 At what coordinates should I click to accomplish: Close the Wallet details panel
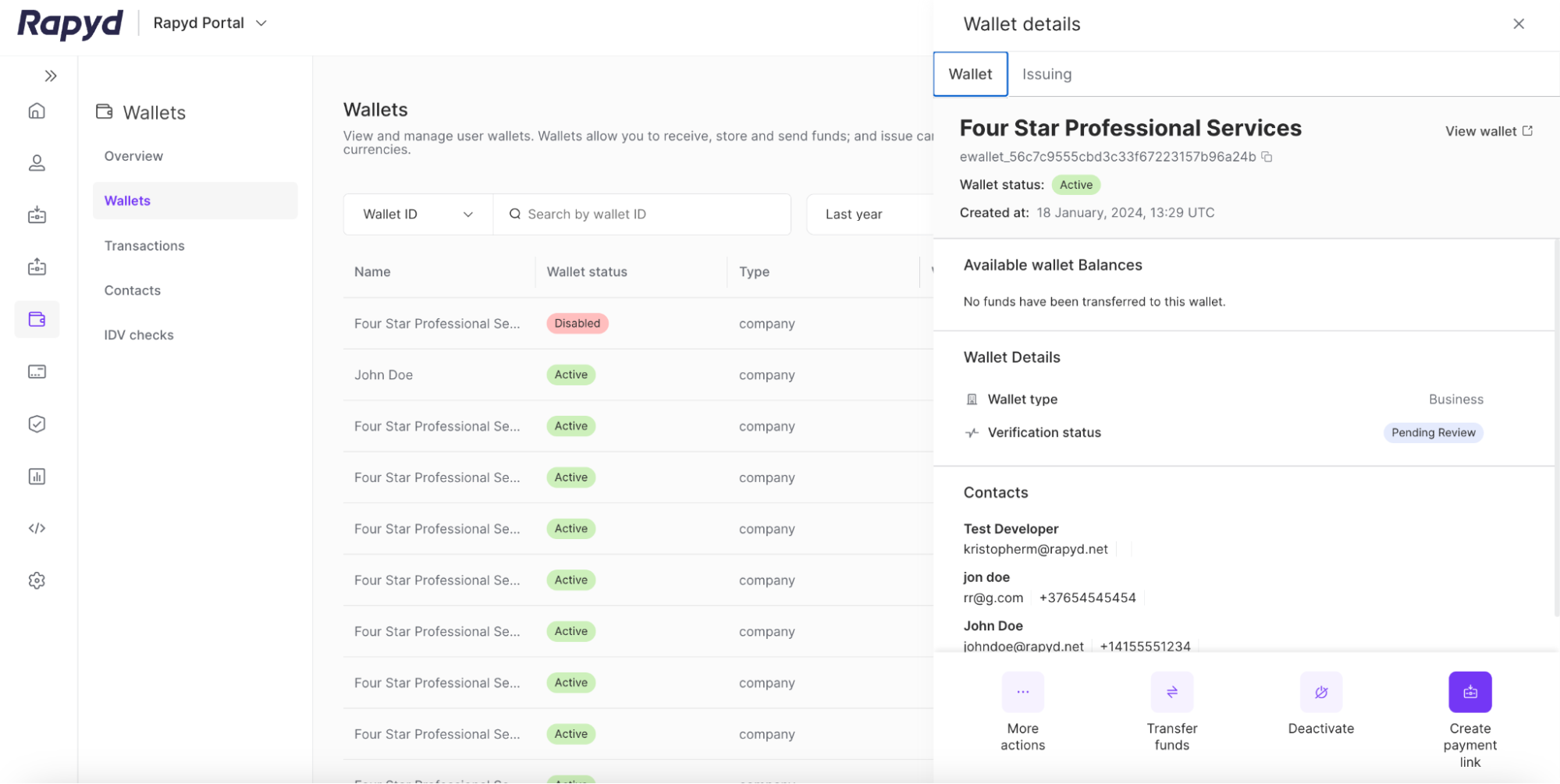[1518, 24]
